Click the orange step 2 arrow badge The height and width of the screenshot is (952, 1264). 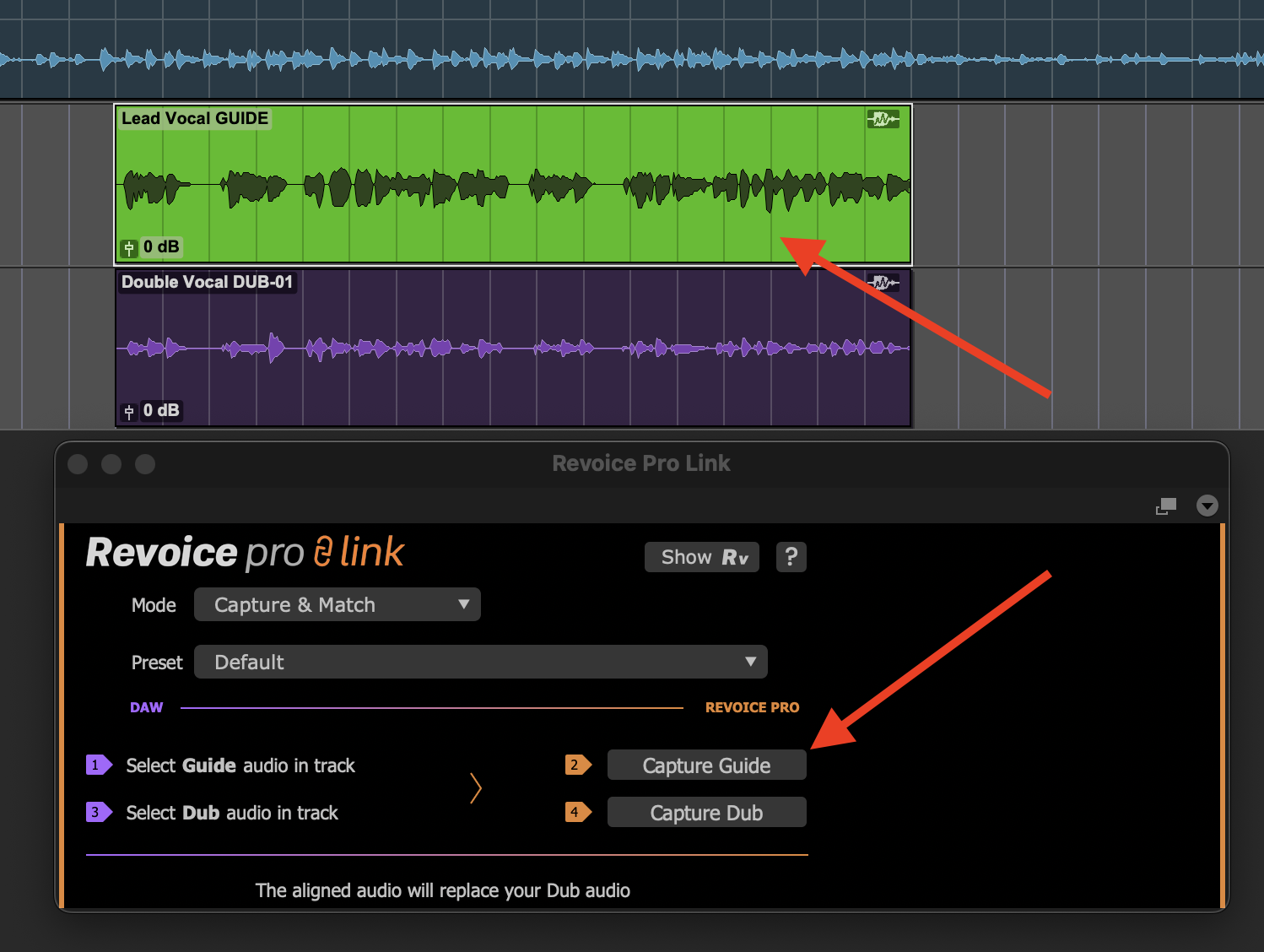pyautogui.click(x=577, y=765)
